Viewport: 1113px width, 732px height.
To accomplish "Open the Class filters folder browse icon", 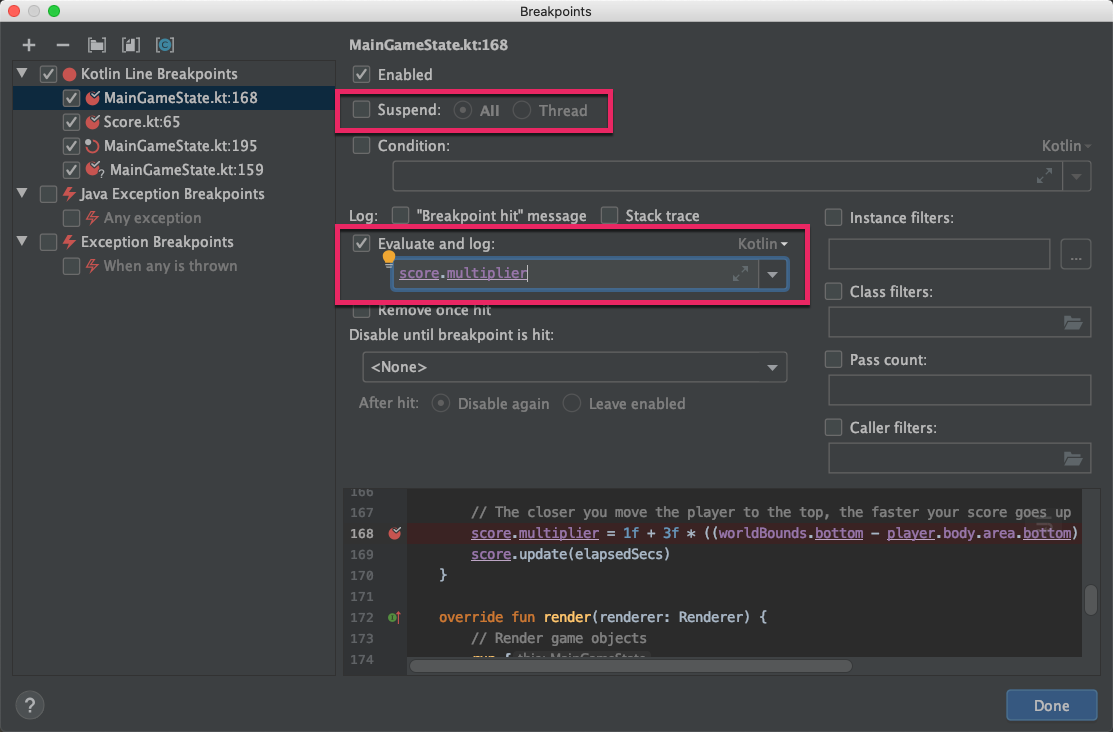I will [1073, 322].
